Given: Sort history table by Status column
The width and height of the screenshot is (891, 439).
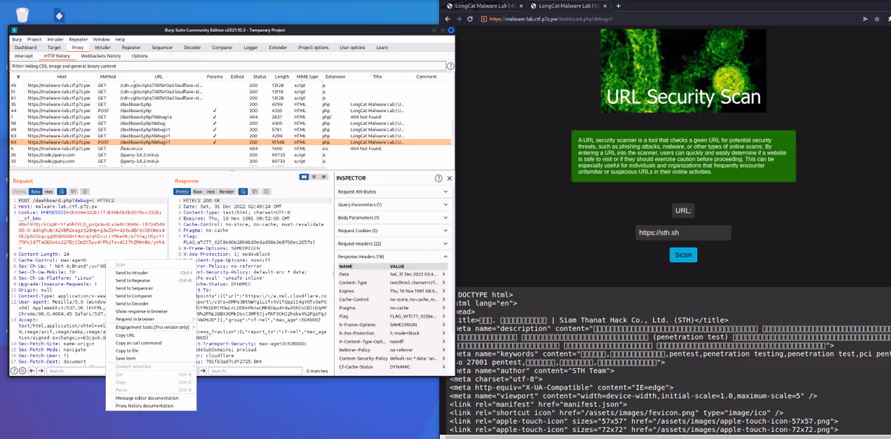Looking at the screenshot, I should (259, 77).
